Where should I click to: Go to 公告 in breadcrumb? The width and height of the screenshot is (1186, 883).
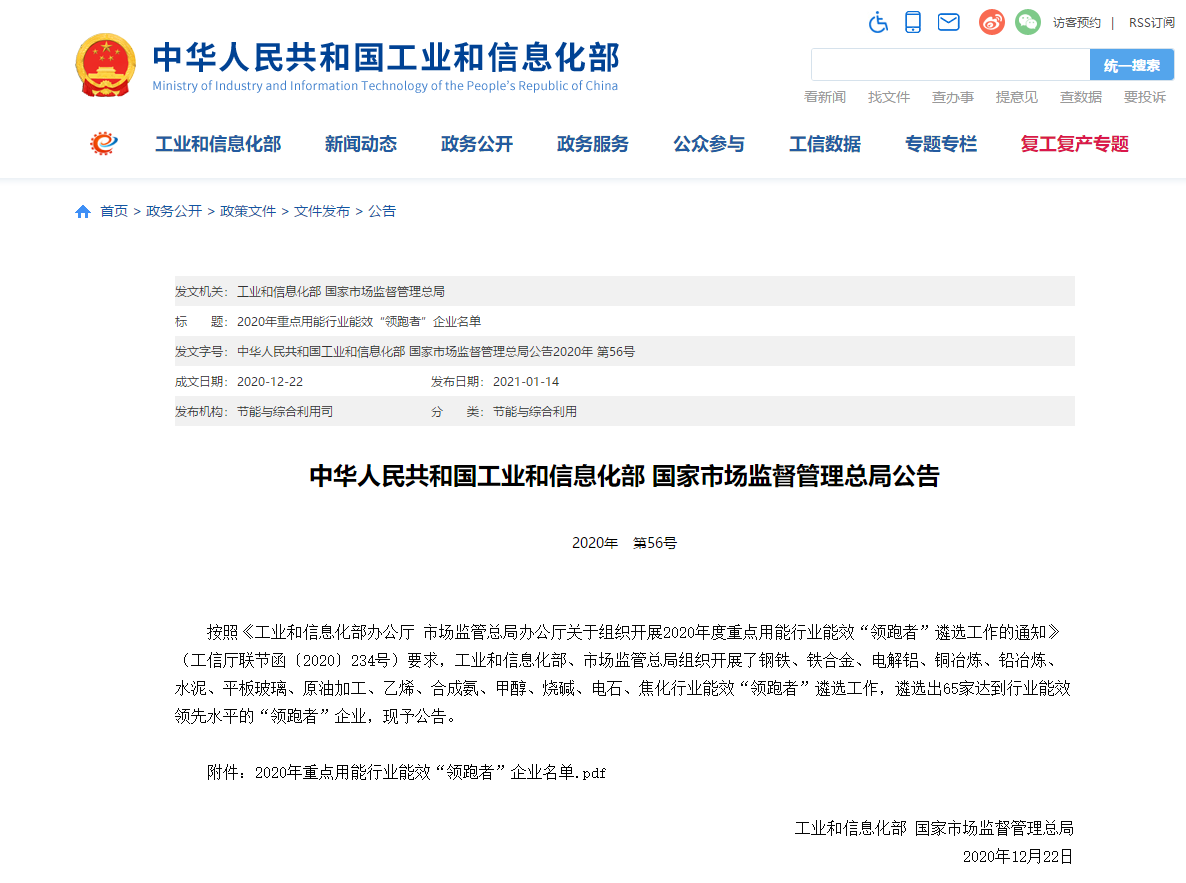pyautogui.click(x=382, y=211)
